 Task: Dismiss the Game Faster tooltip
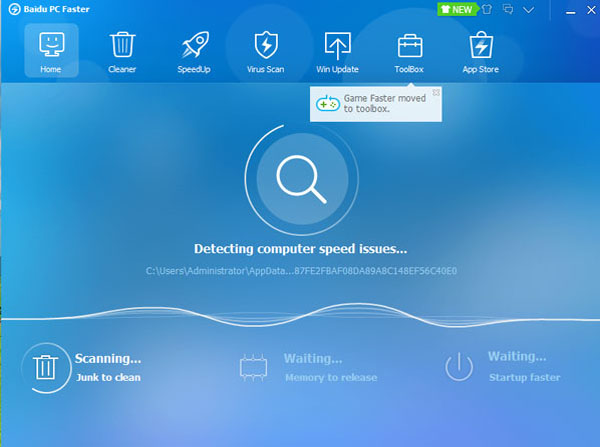tap(436, 92)
